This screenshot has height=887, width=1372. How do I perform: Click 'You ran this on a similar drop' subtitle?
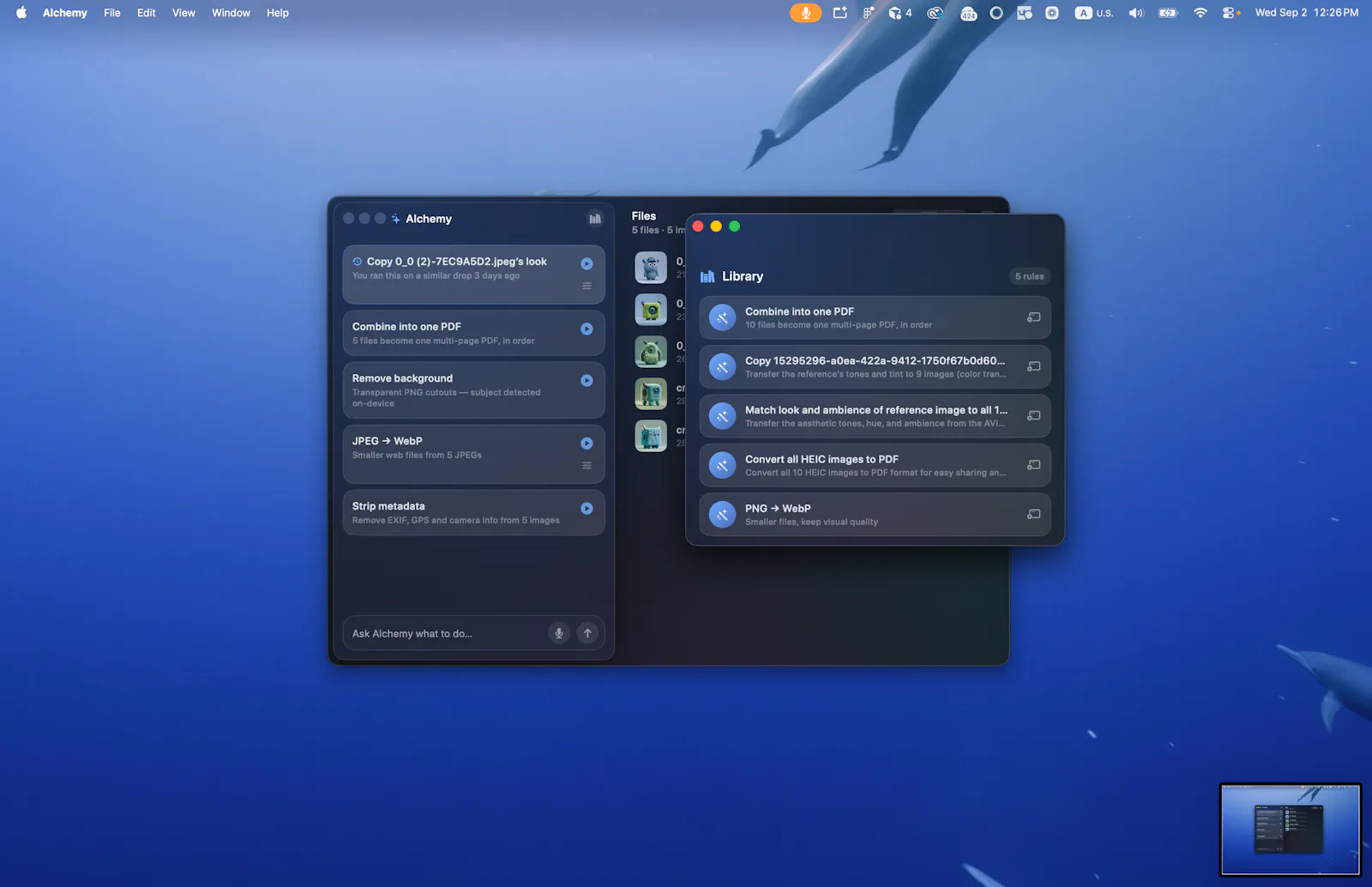pyautogui.click(x=436, y=275)
